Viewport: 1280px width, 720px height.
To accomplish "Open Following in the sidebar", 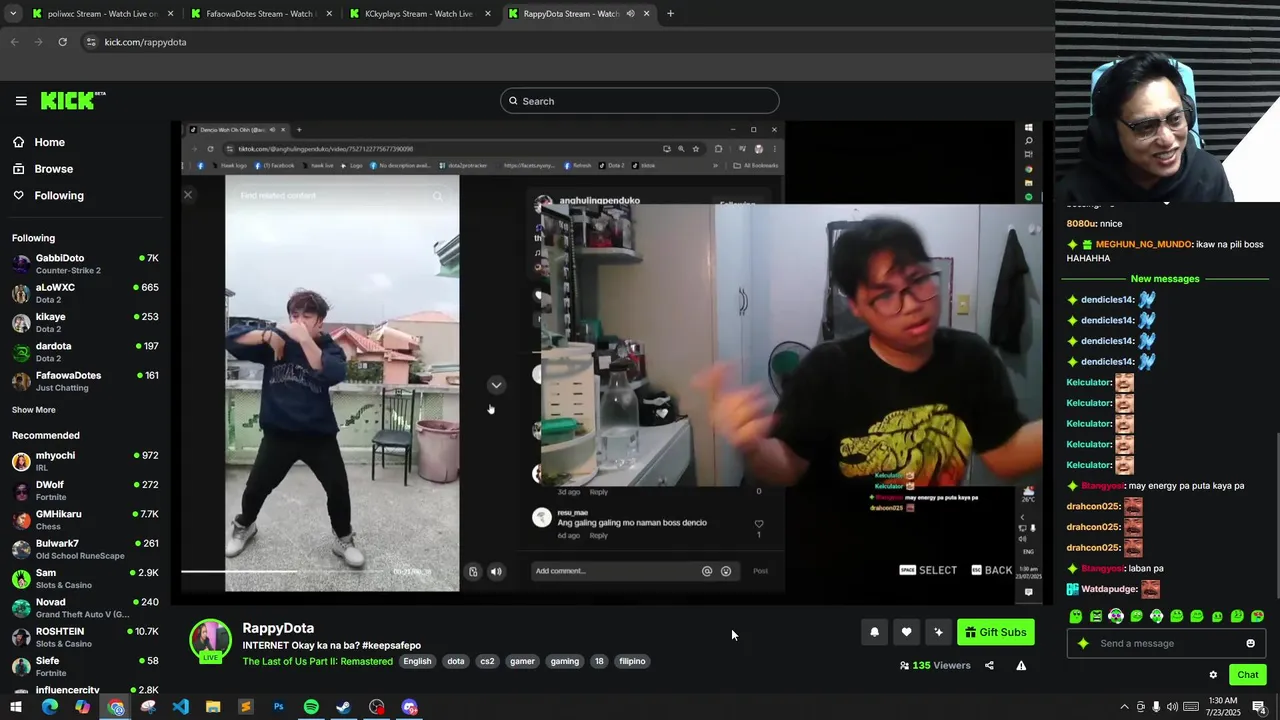I will pyautogui.click(x=58, y=195).
